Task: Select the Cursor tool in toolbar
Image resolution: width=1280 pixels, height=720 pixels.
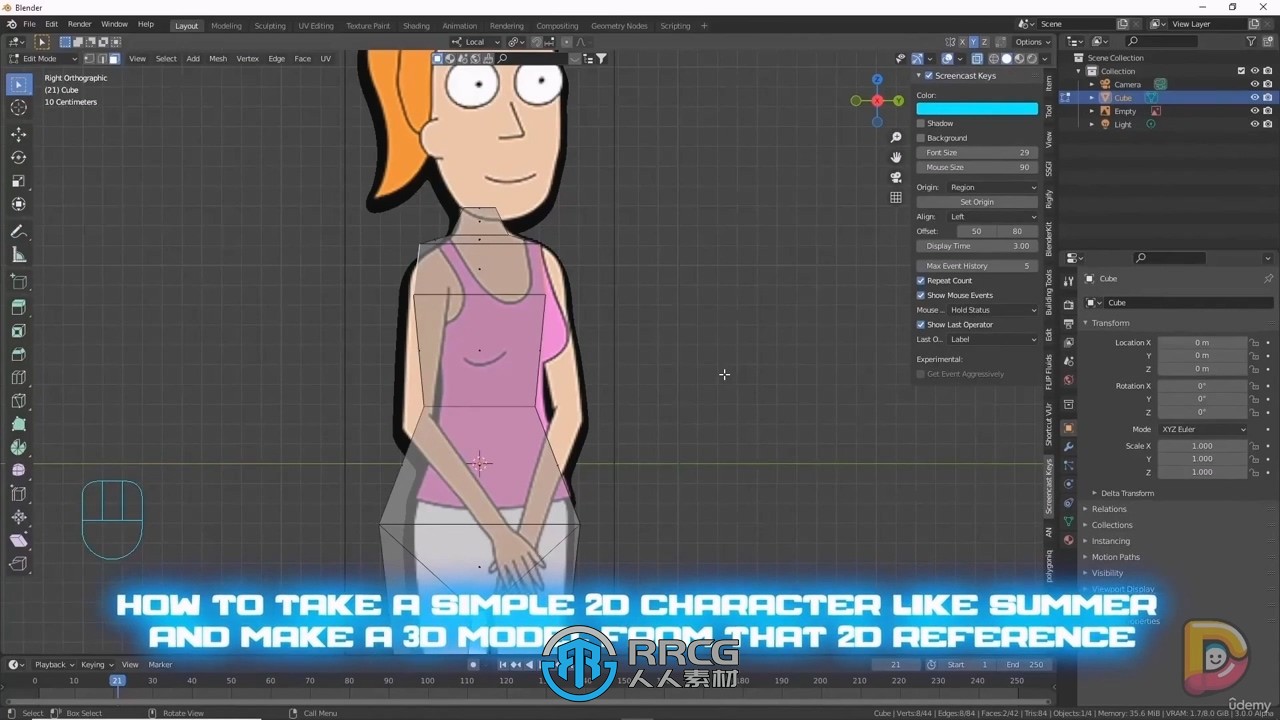Action: (18, 108)
